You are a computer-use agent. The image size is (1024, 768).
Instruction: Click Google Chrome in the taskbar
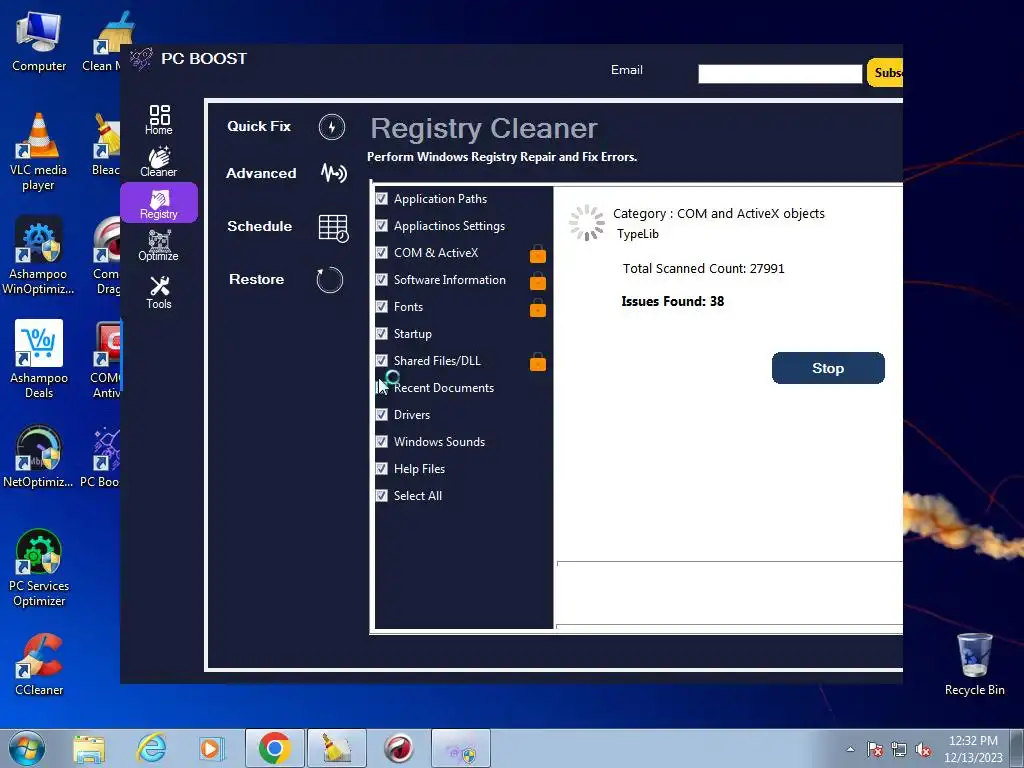pyautogui.click(x=274, y=748)
